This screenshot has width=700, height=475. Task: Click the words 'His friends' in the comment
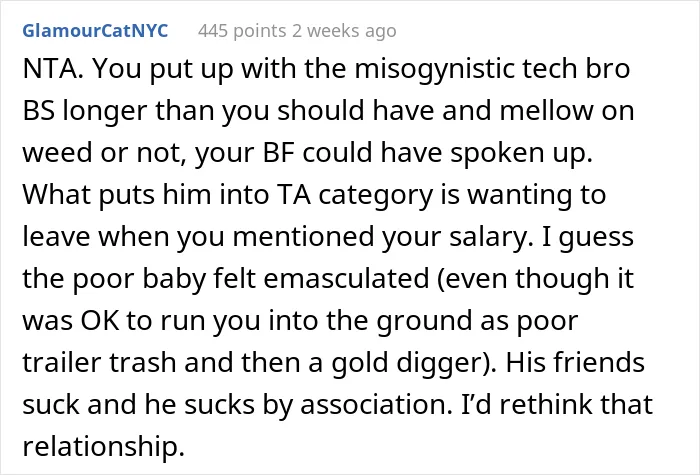575,362
